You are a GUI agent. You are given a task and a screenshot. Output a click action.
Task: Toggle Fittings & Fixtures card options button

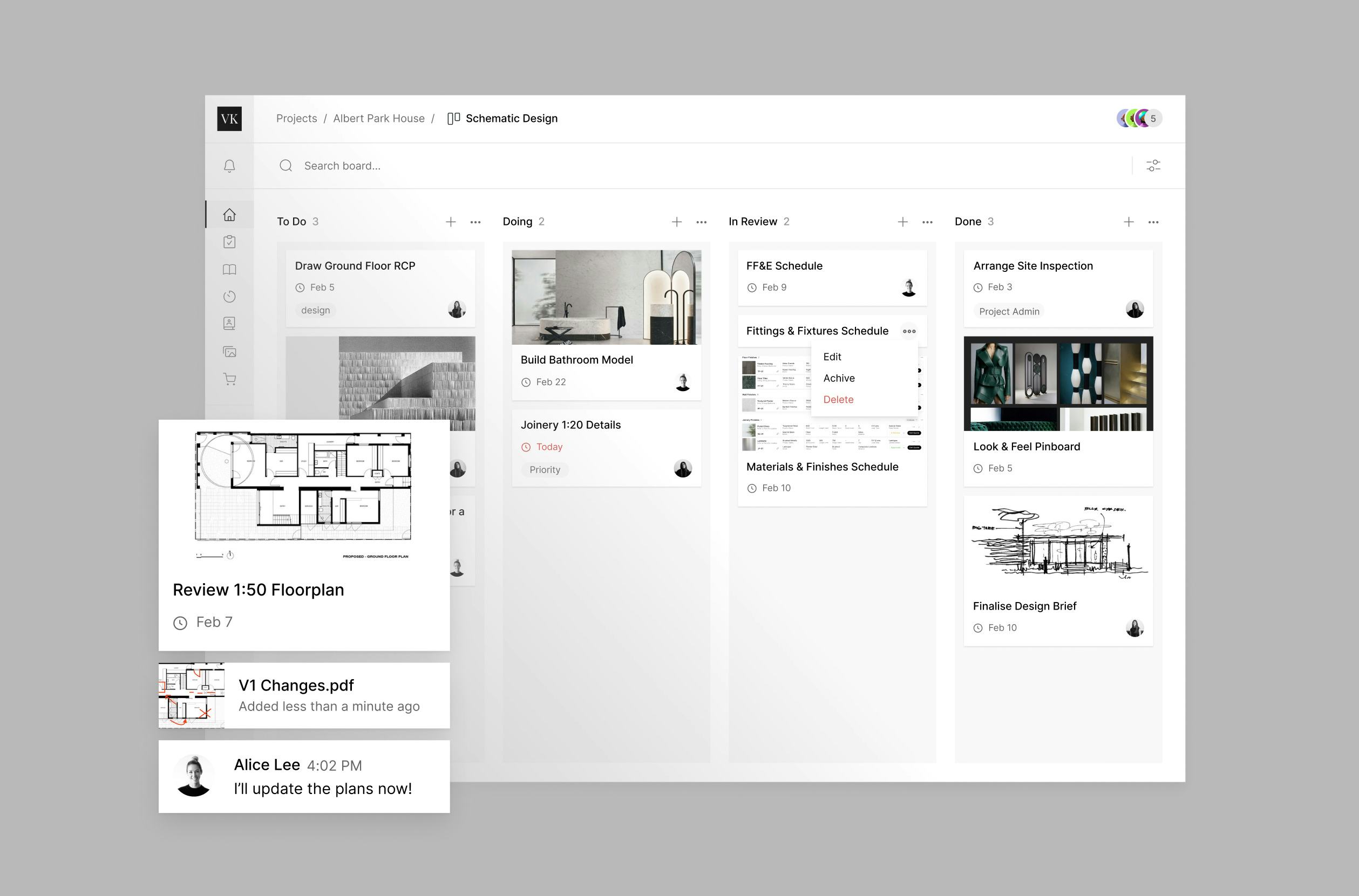click(x=908, y=331)
